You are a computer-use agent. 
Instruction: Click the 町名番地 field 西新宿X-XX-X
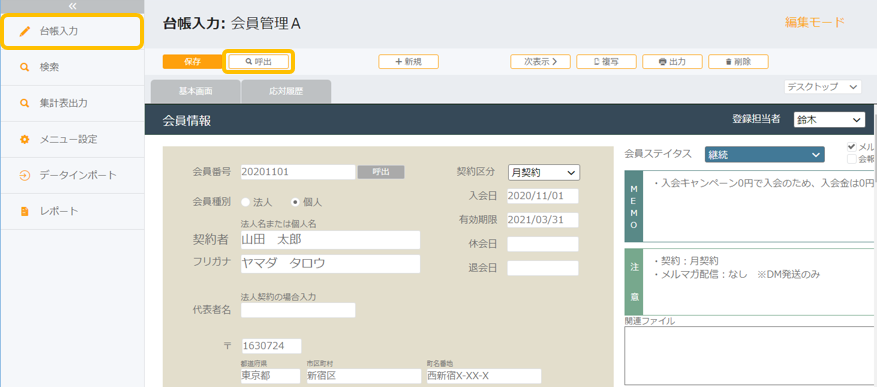[484, 376]
